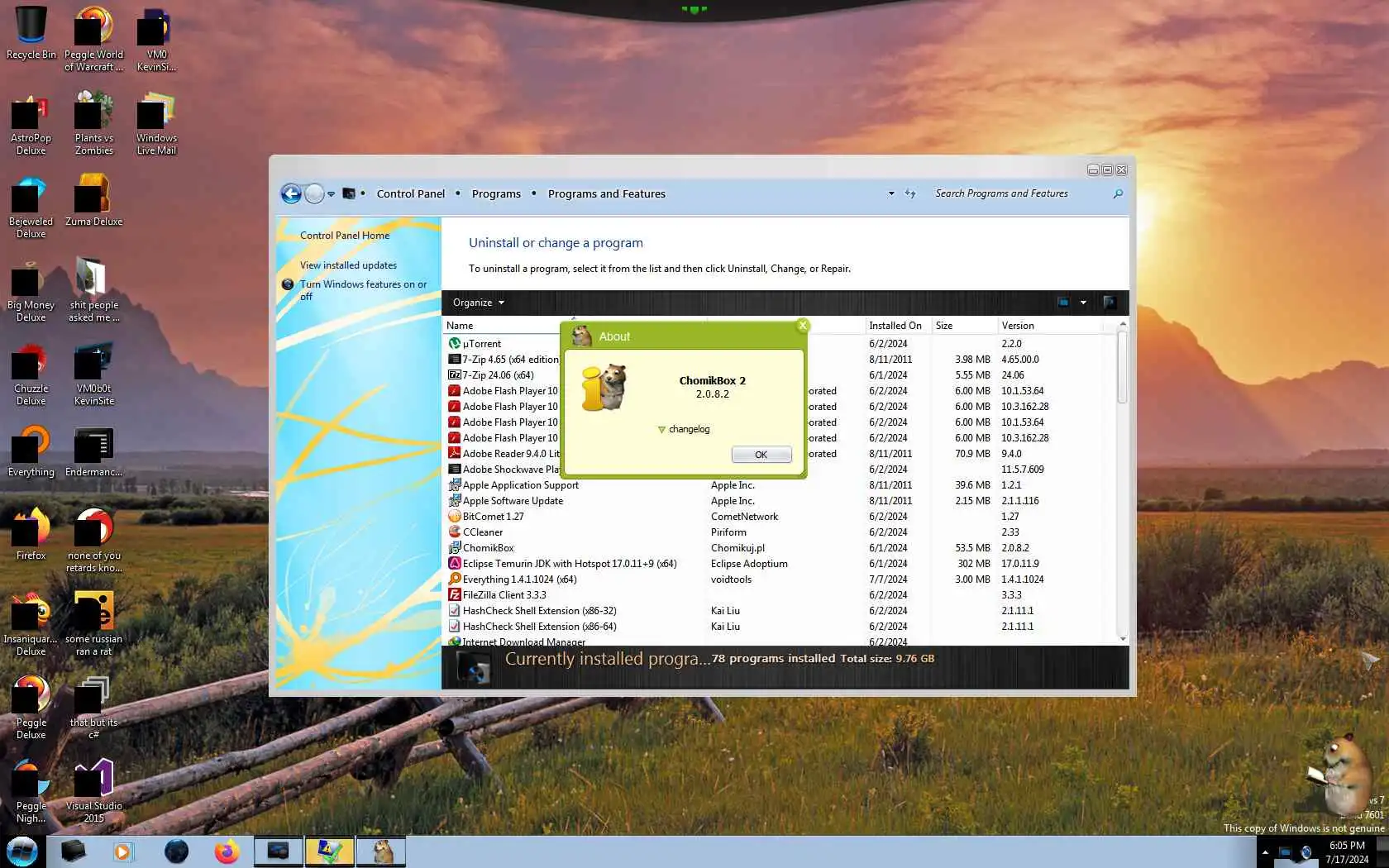Select the Chuzzle Deluxe desktop icon
The width and height of the screenshot is (1389, 868).
tap(31, 374)
